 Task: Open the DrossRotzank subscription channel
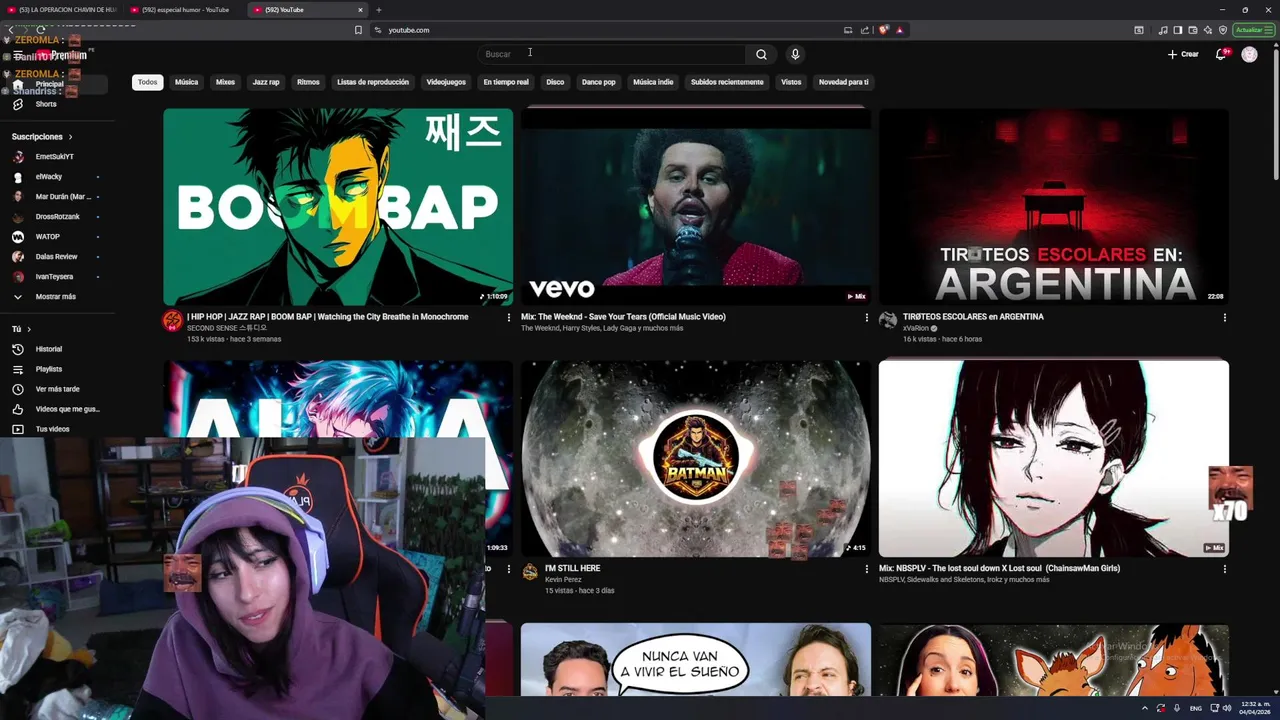(55, 216)
